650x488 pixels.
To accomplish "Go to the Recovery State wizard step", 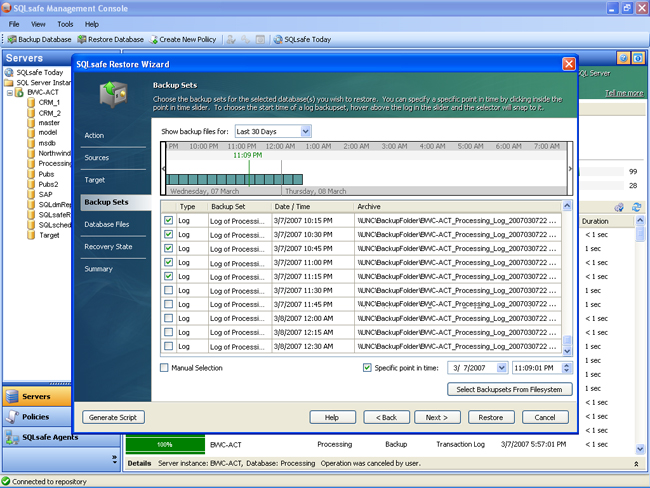I will (x=108, y=247).
